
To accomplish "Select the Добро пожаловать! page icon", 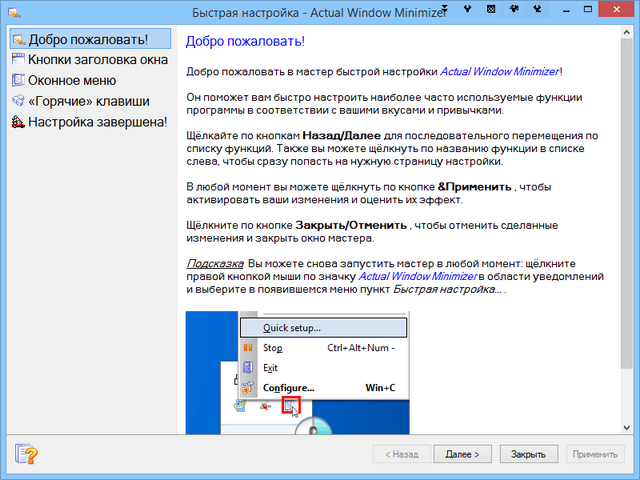I will [x=18, y=40].
